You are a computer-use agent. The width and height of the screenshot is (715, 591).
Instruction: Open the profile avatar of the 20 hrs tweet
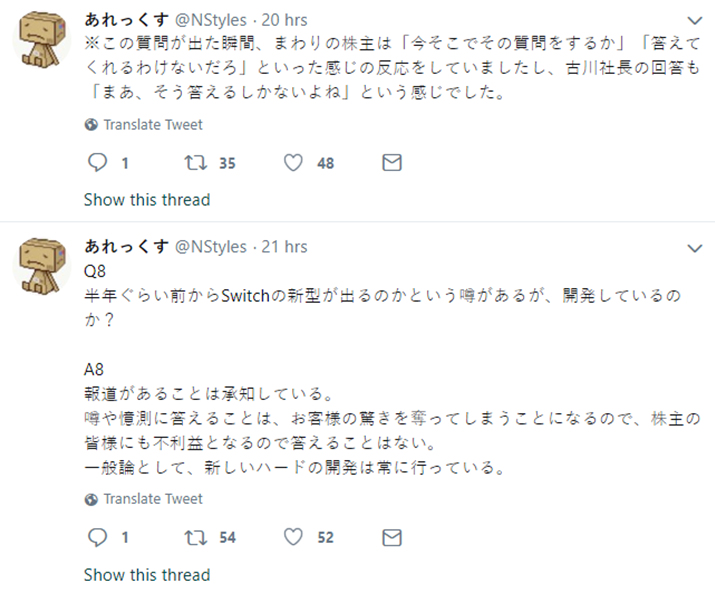(40, 39)
